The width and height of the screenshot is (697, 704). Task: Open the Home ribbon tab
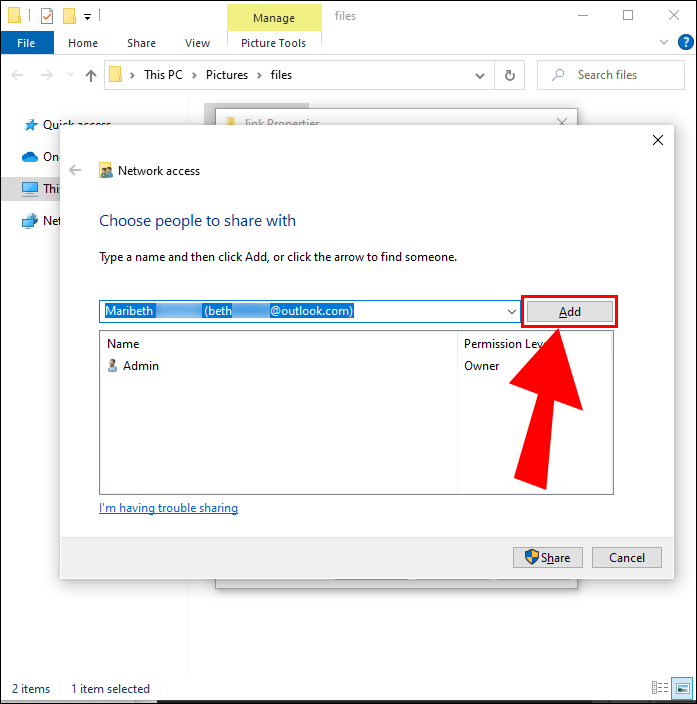click(x=83, y=43)
